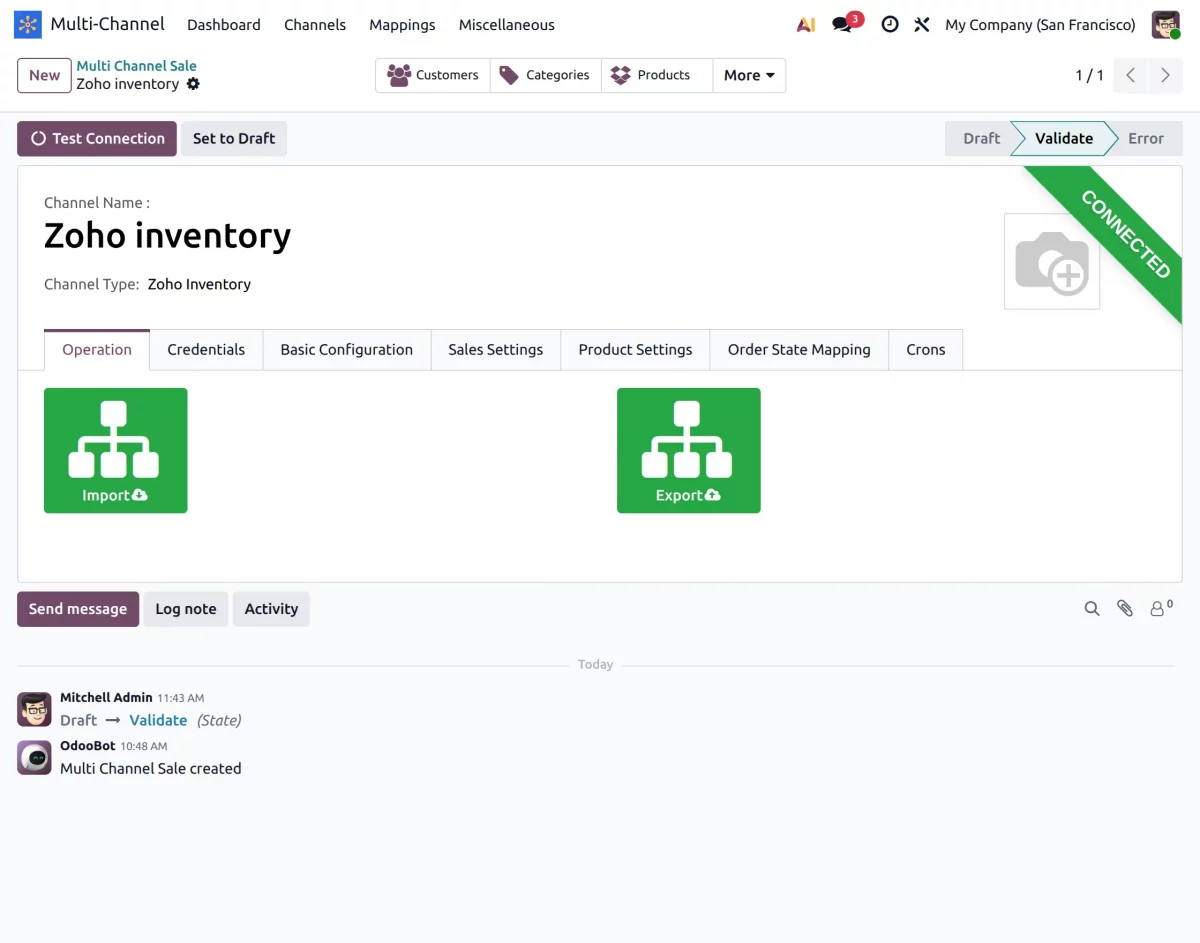Follow the Multi Channel Sale breadcrumb link
The image size is (1200, 943).
(137, 66)
